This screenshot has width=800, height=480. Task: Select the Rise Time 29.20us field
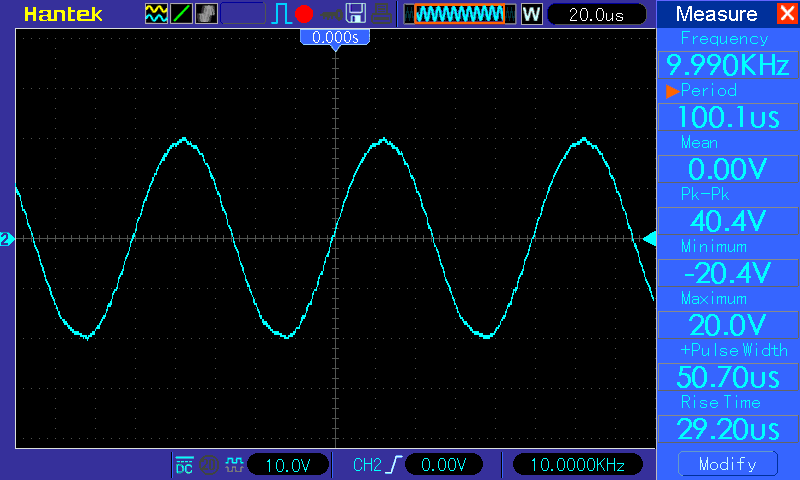728,428
